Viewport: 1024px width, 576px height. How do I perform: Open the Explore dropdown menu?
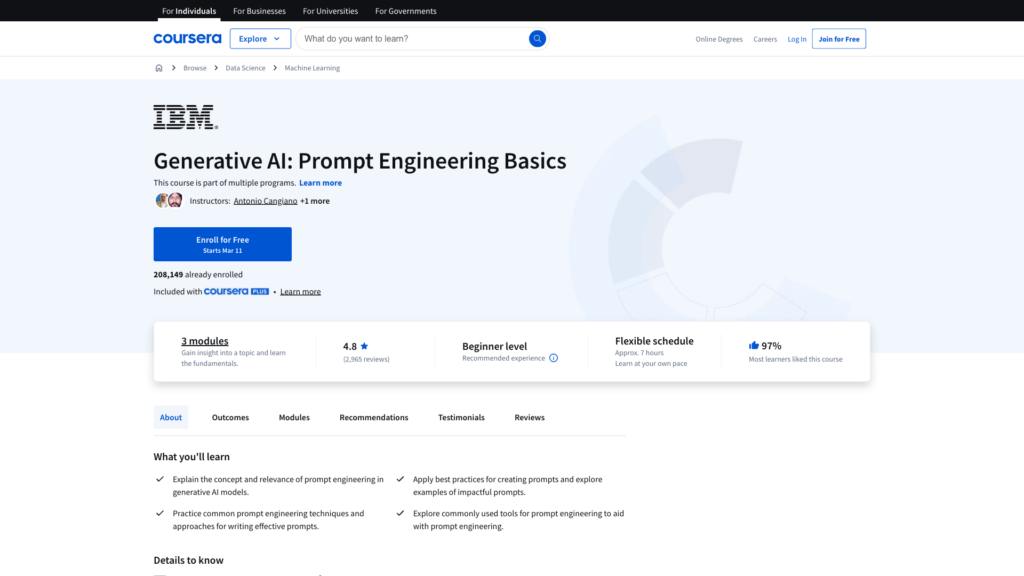(x=260, y=39)
